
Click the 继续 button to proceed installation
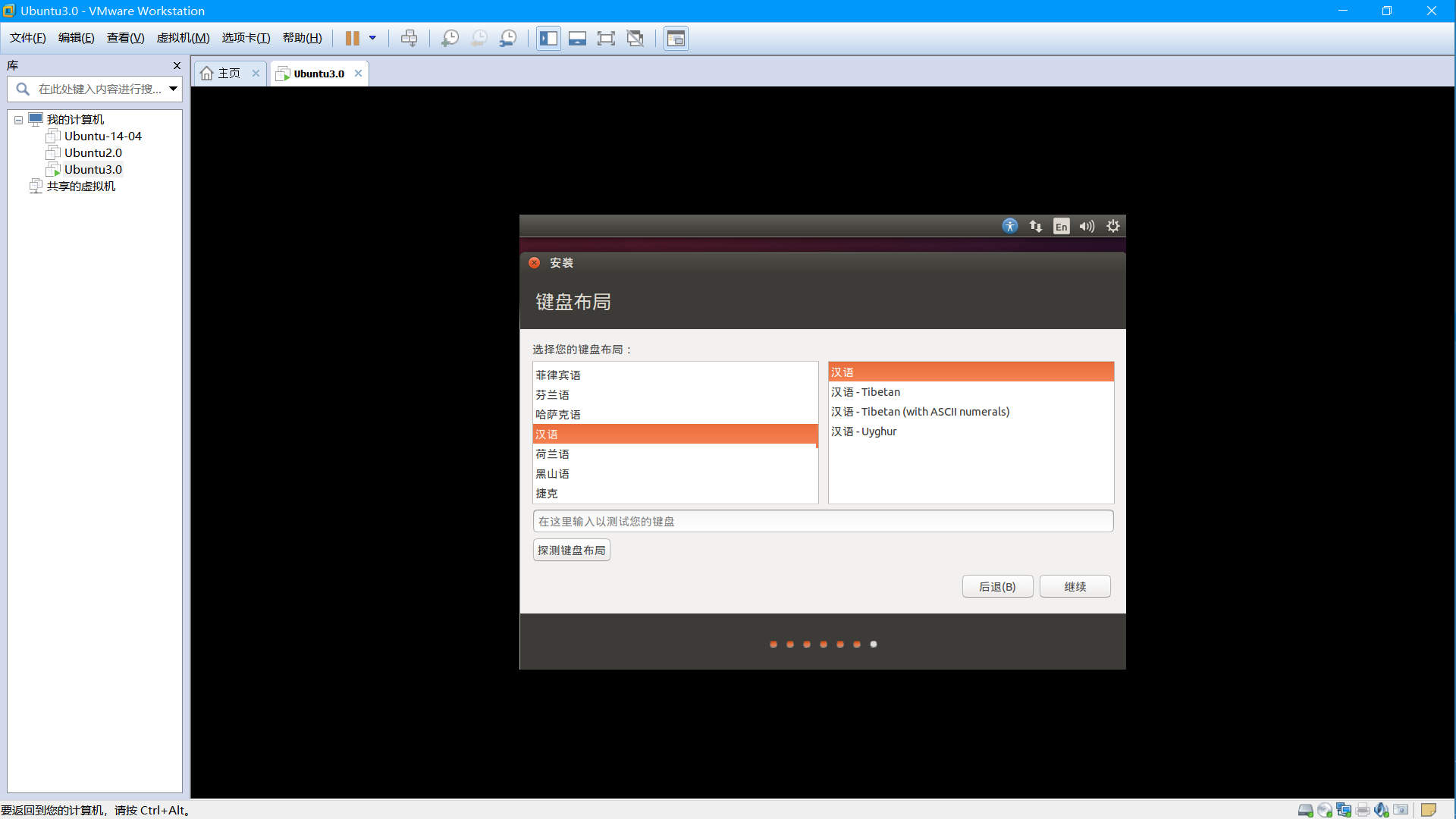[1075, 586]
